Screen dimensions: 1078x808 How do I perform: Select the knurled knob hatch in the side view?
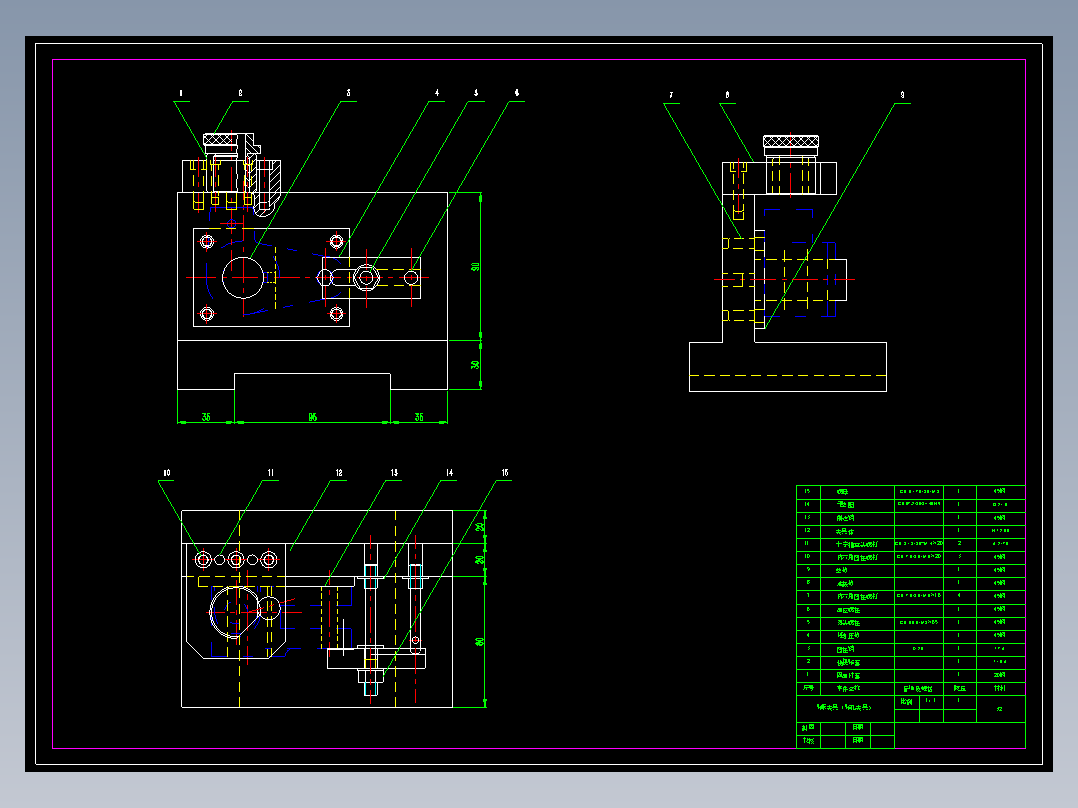click(x=791, y=142)
